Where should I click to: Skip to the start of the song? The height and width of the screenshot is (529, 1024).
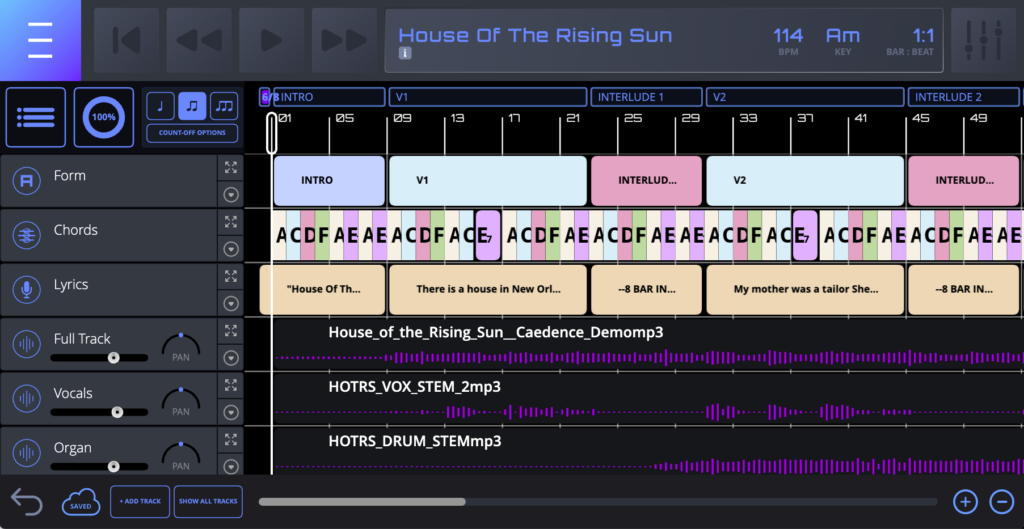click(126, 40)
